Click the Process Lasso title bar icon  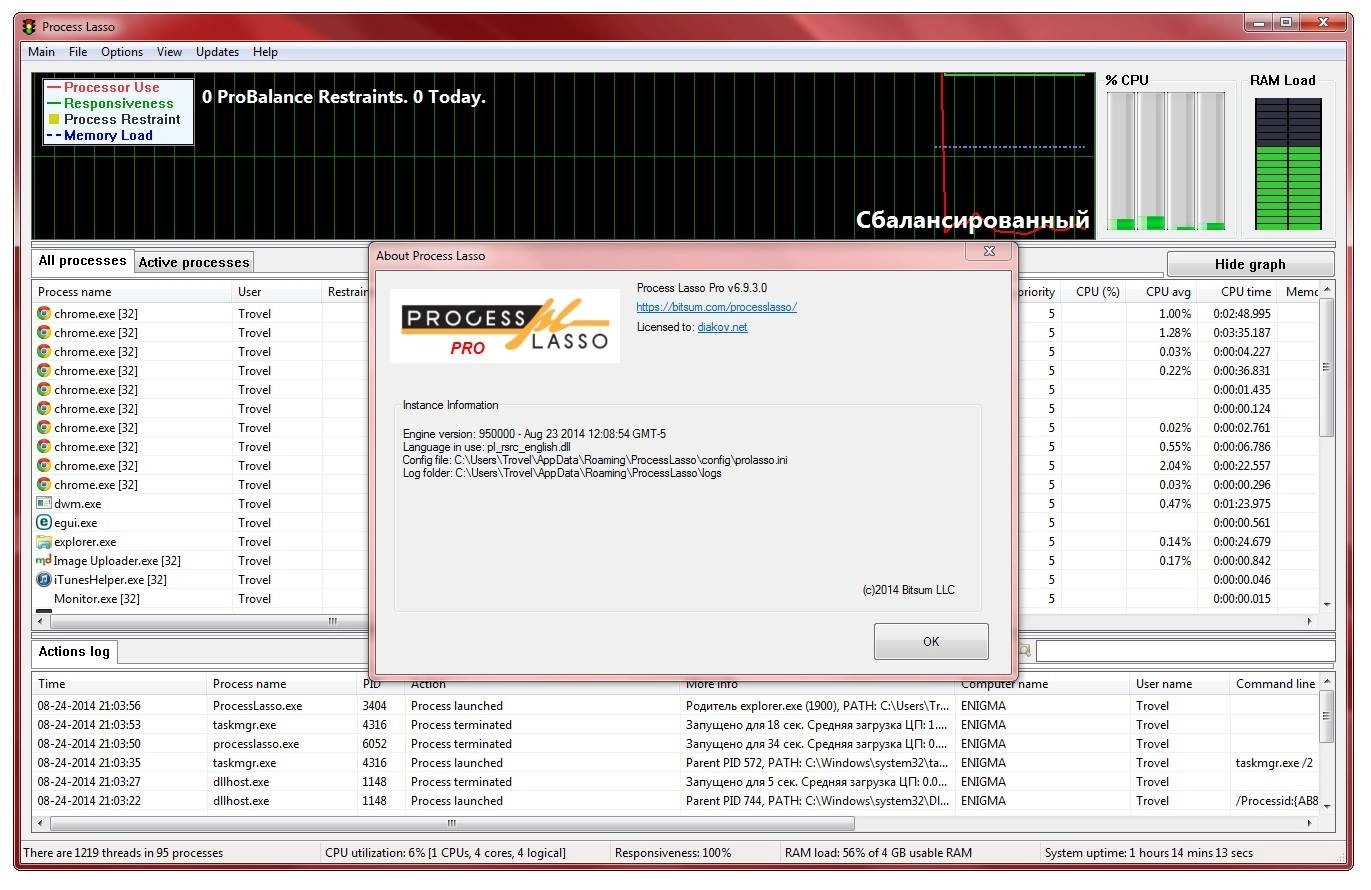[x=28, y=26]
